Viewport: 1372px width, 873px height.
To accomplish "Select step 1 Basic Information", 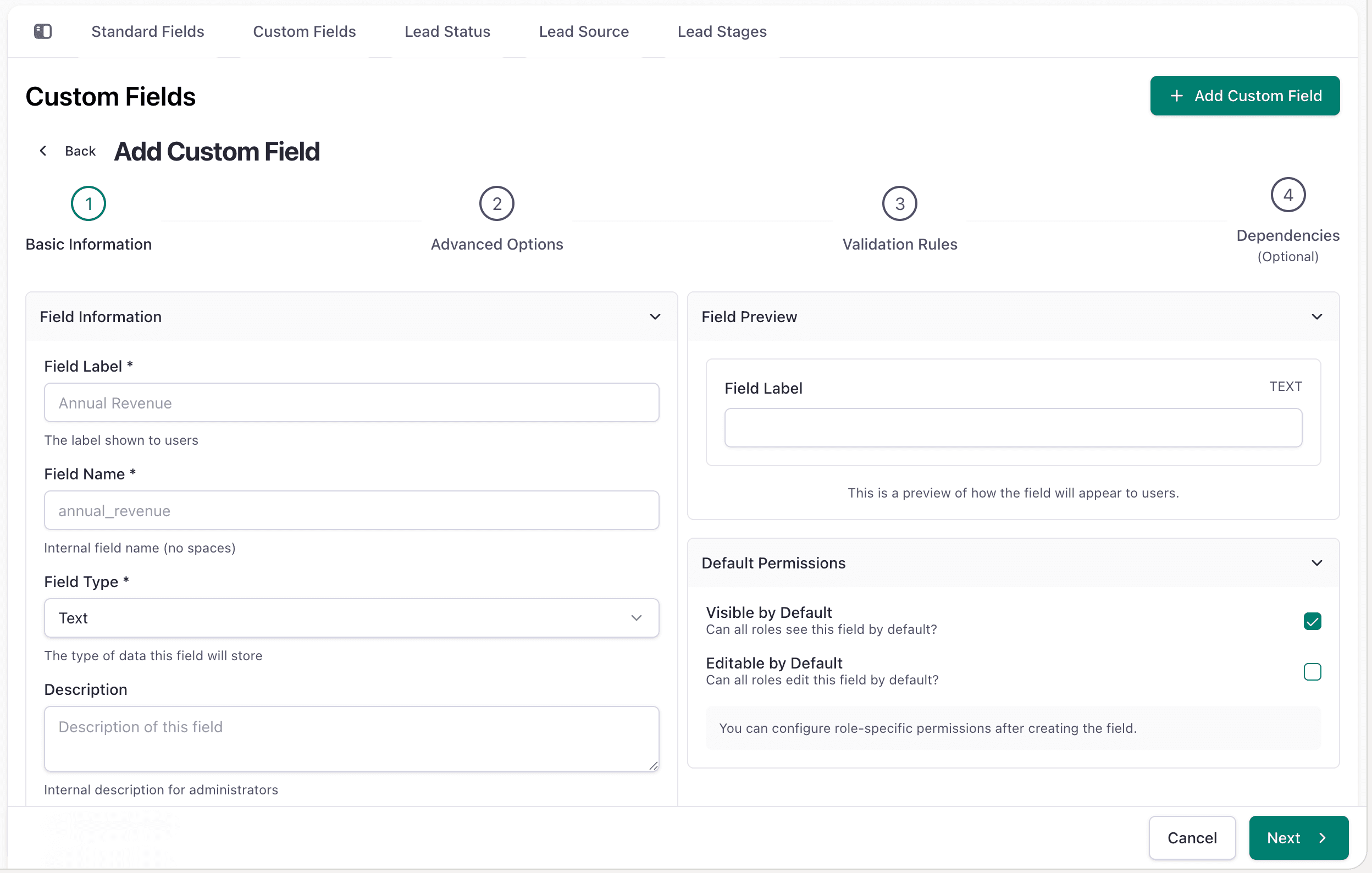I will [x=88, y=203].
